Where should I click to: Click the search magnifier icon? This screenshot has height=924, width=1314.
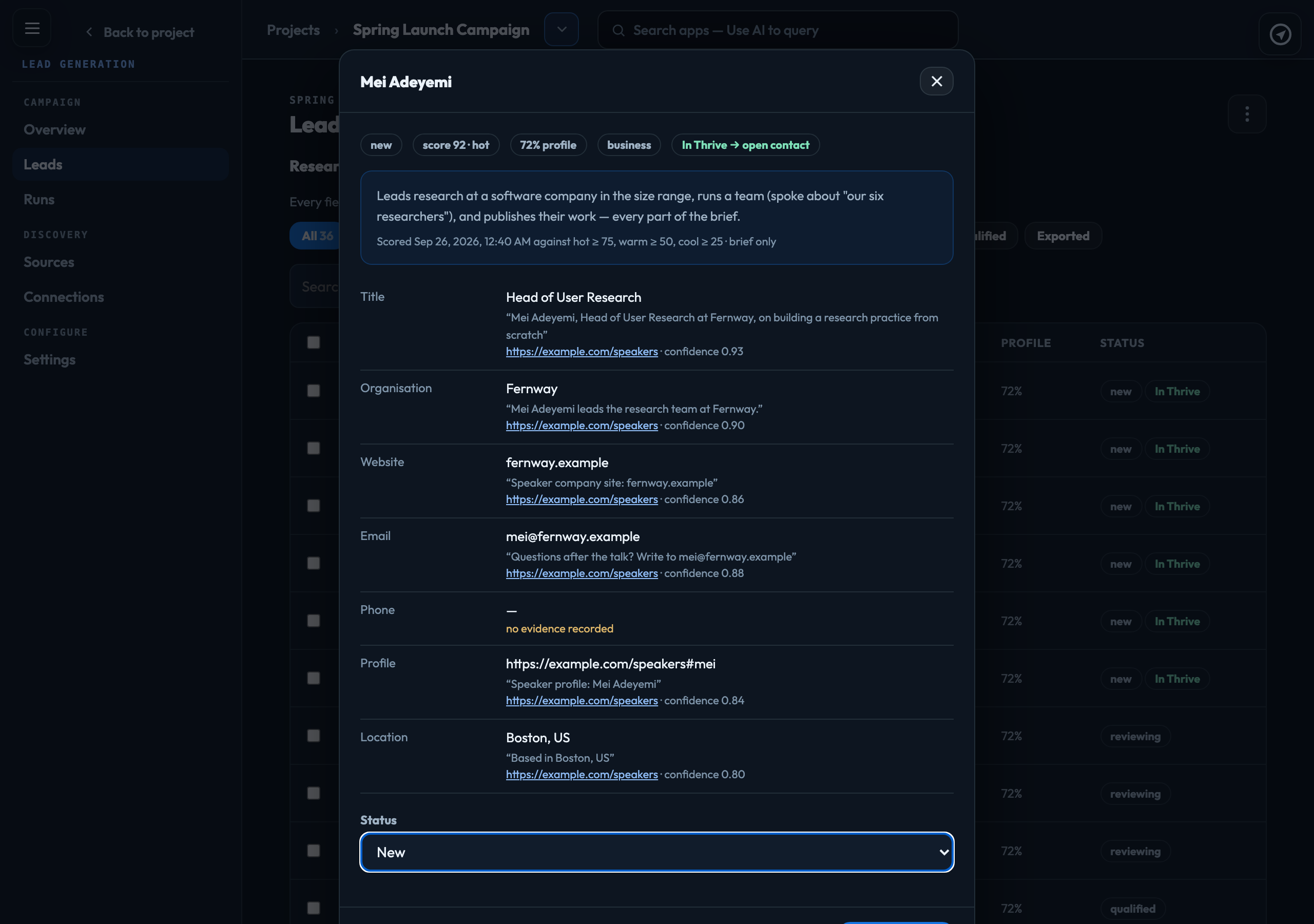tap(618, 30)
